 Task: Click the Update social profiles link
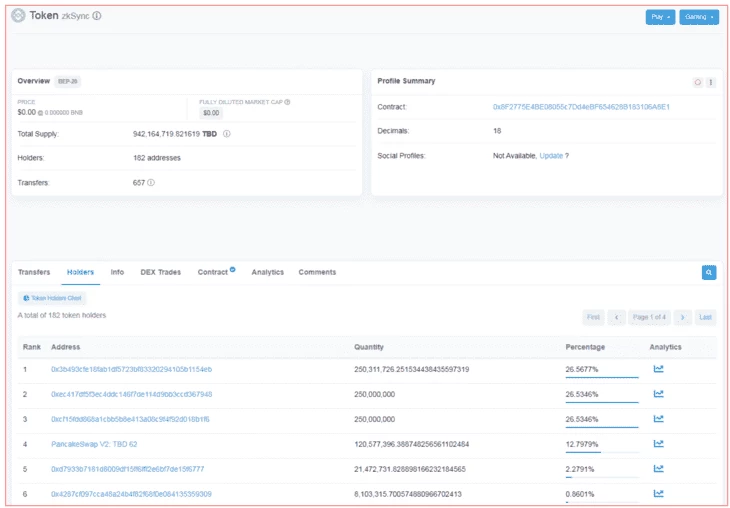point(551,156)
